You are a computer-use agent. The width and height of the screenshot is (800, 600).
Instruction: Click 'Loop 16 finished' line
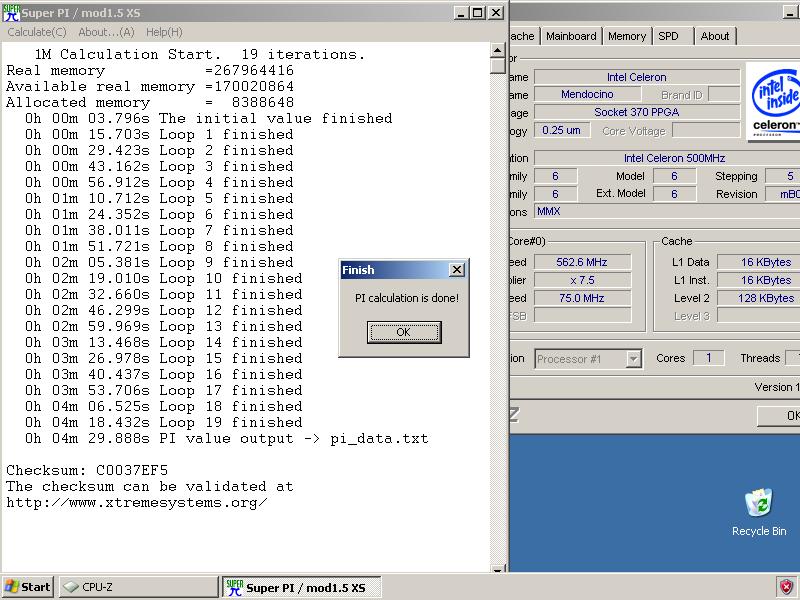pos(163,374)
